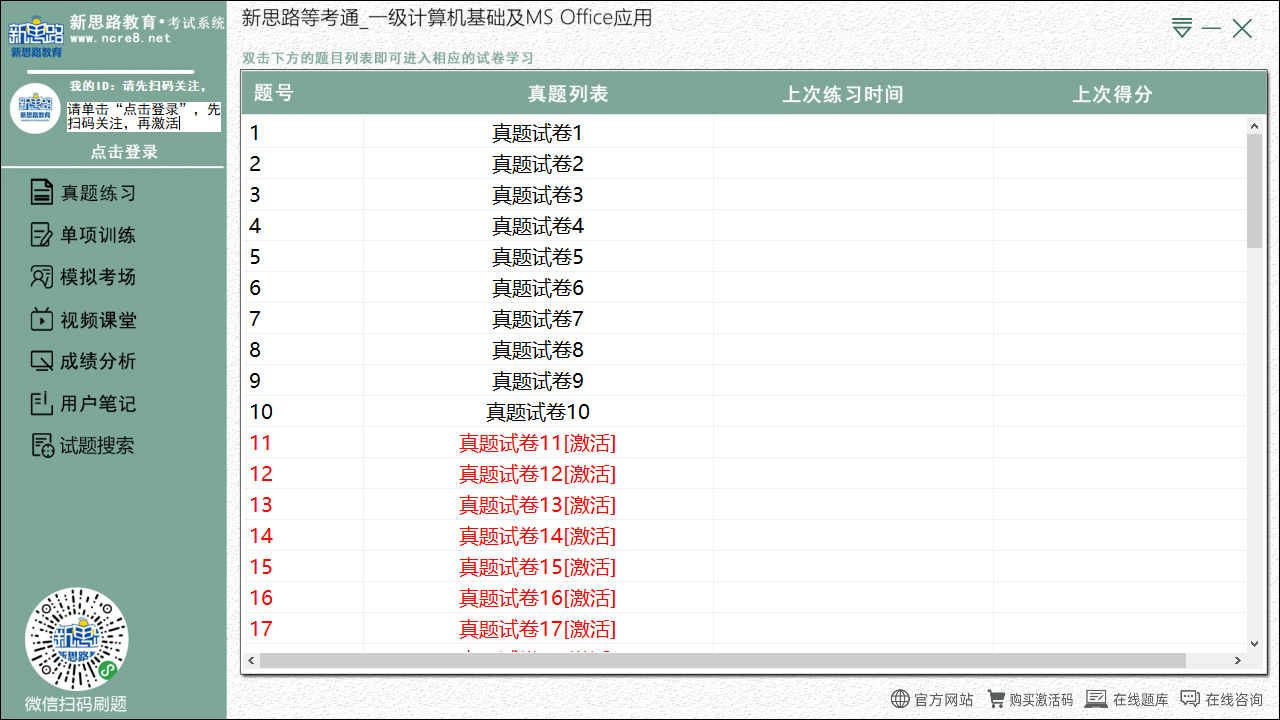Click the shopping cart icon for 购买激活码
The height and width of the screenshot is (720, 1280).
coord(996,699)
